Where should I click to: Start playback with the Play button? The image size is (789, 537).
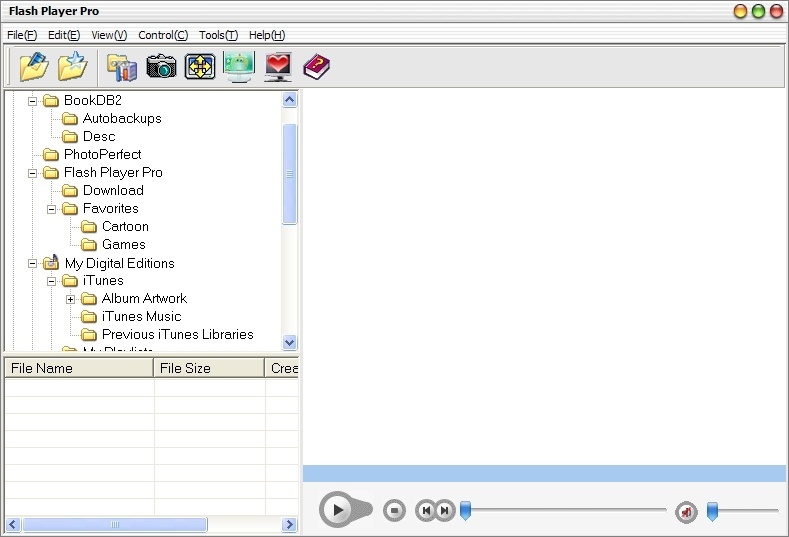(338, 510)
